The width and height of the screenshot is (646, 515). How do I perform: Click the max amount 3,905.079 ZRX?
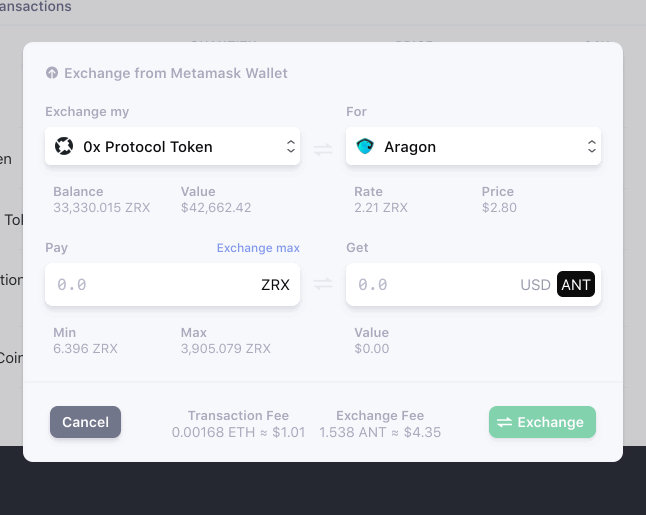click(x=225, y=349)
